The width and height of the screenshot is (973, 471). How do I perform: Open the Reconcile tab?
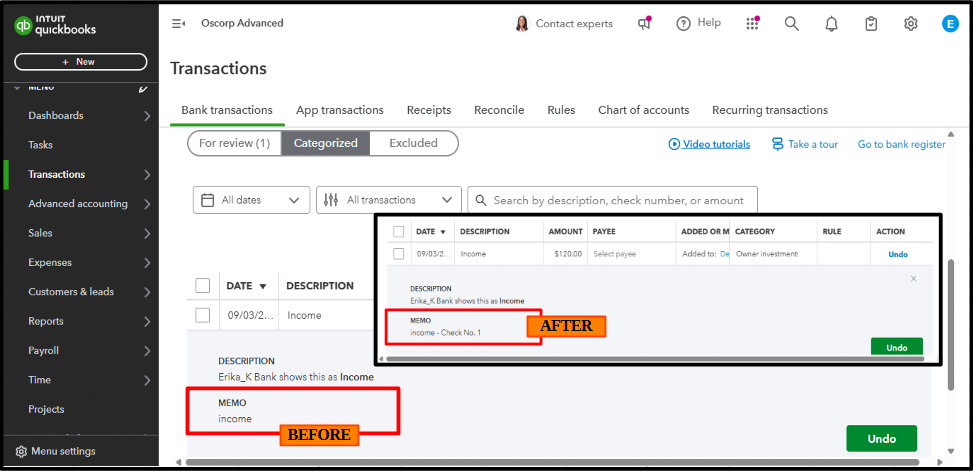coord(499,110)
